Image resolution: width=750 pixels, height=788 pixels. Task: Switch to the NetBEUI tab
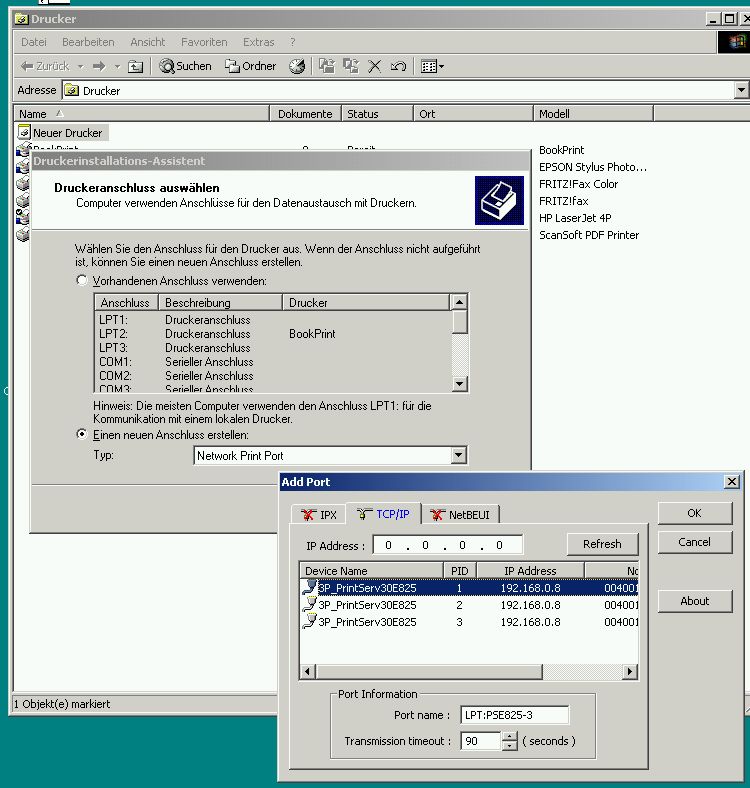coord(462,515)
